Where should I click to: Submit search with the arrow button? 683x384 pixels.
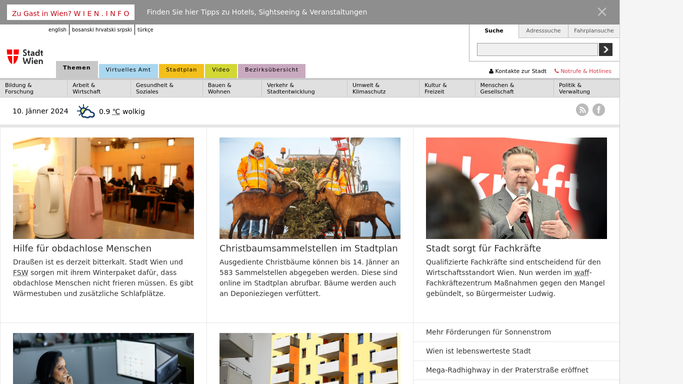pos(605,50)
